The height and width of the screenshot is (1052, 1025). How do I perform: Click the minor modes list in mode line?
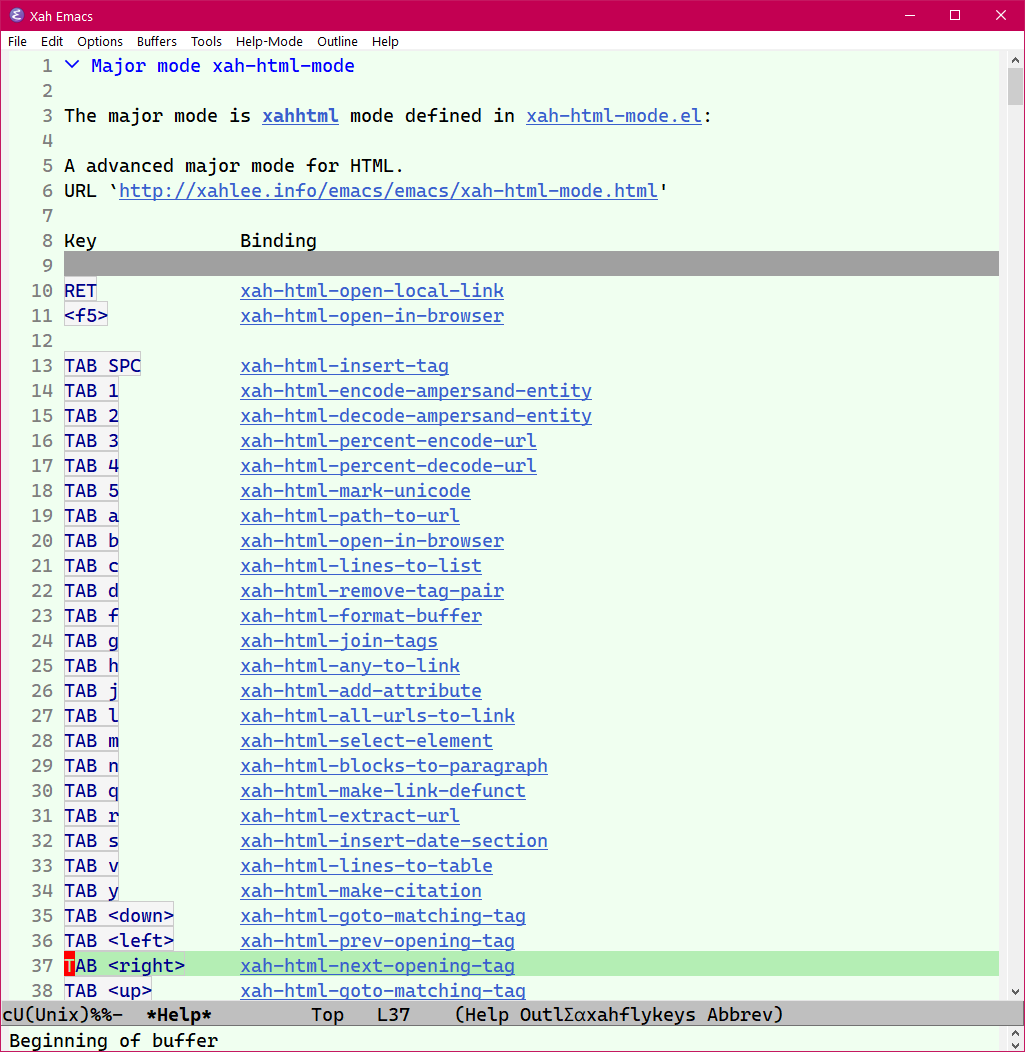click(618, 1015)
